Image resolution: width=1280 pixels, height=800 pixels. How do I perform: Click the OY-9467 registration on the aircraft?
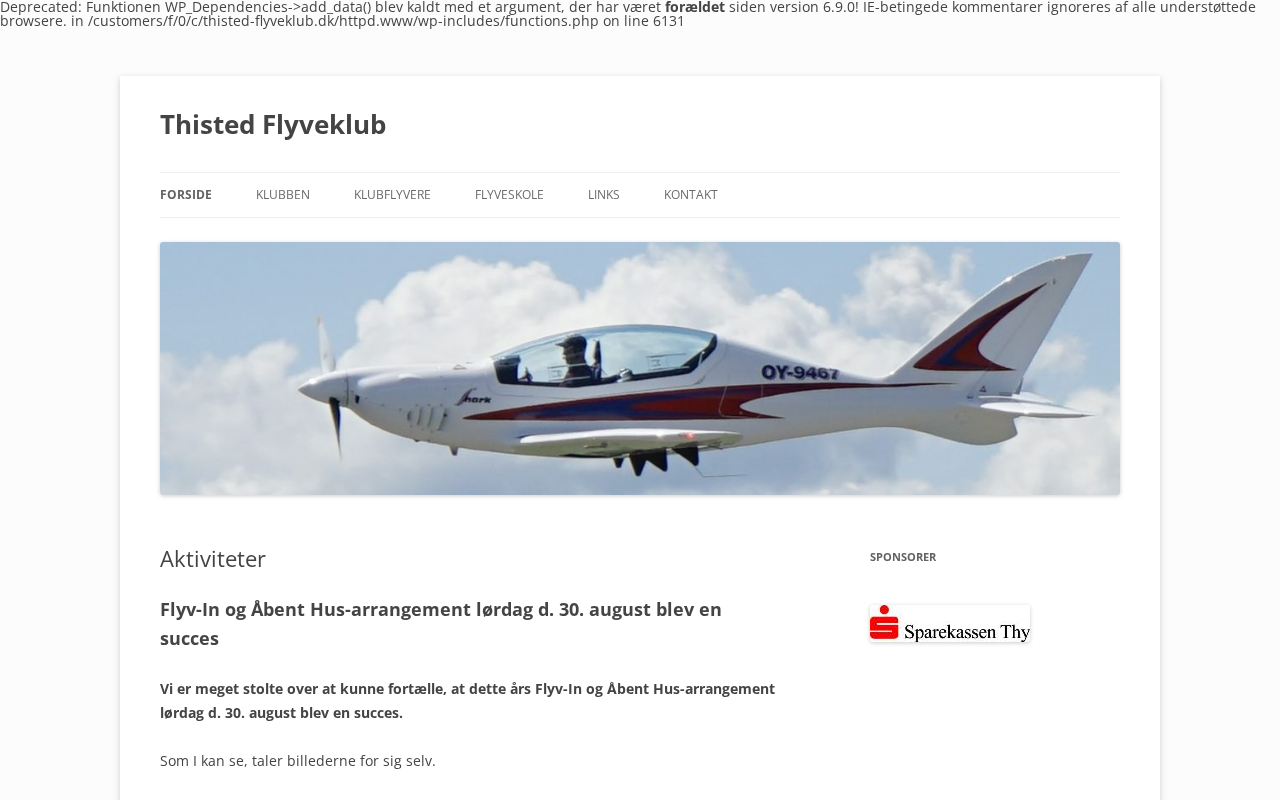pos(800,373)
